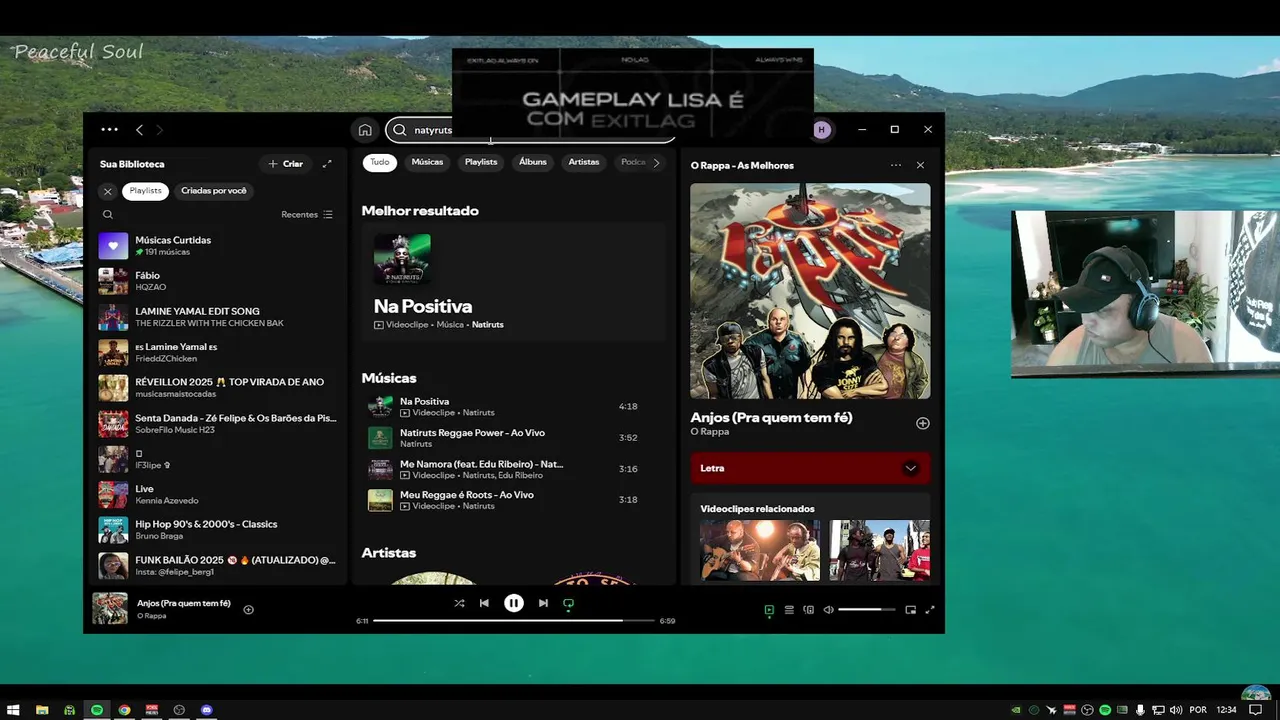Image resolution: width=1280 pixels, height=720 pixels.
Task: Select the Playlists search tab
Action: tap(481, 162)
